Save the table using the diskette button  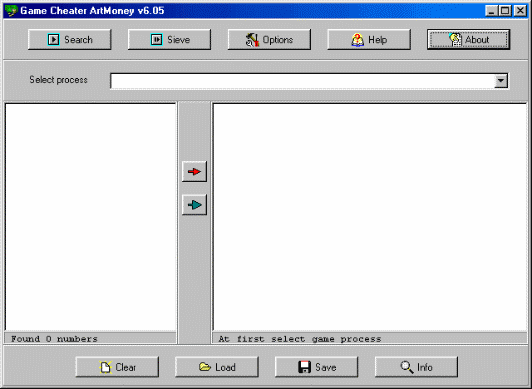[317, 367]
